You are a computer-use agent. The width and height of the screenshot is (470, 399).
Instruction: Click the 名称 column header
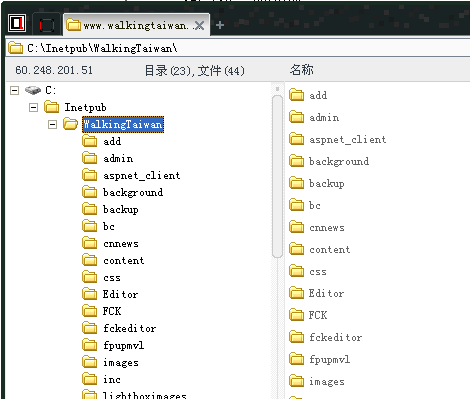point(302,70)
